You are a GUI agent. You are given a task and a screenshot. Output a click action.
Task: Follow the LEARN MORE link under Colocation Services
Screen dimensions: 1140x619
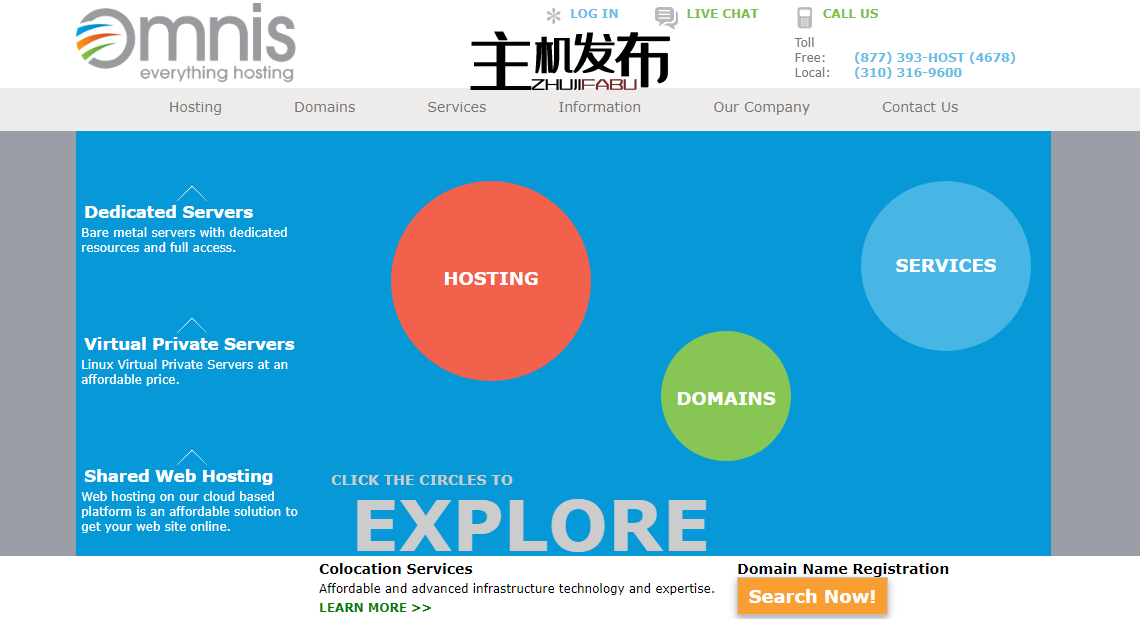[374, 607]
